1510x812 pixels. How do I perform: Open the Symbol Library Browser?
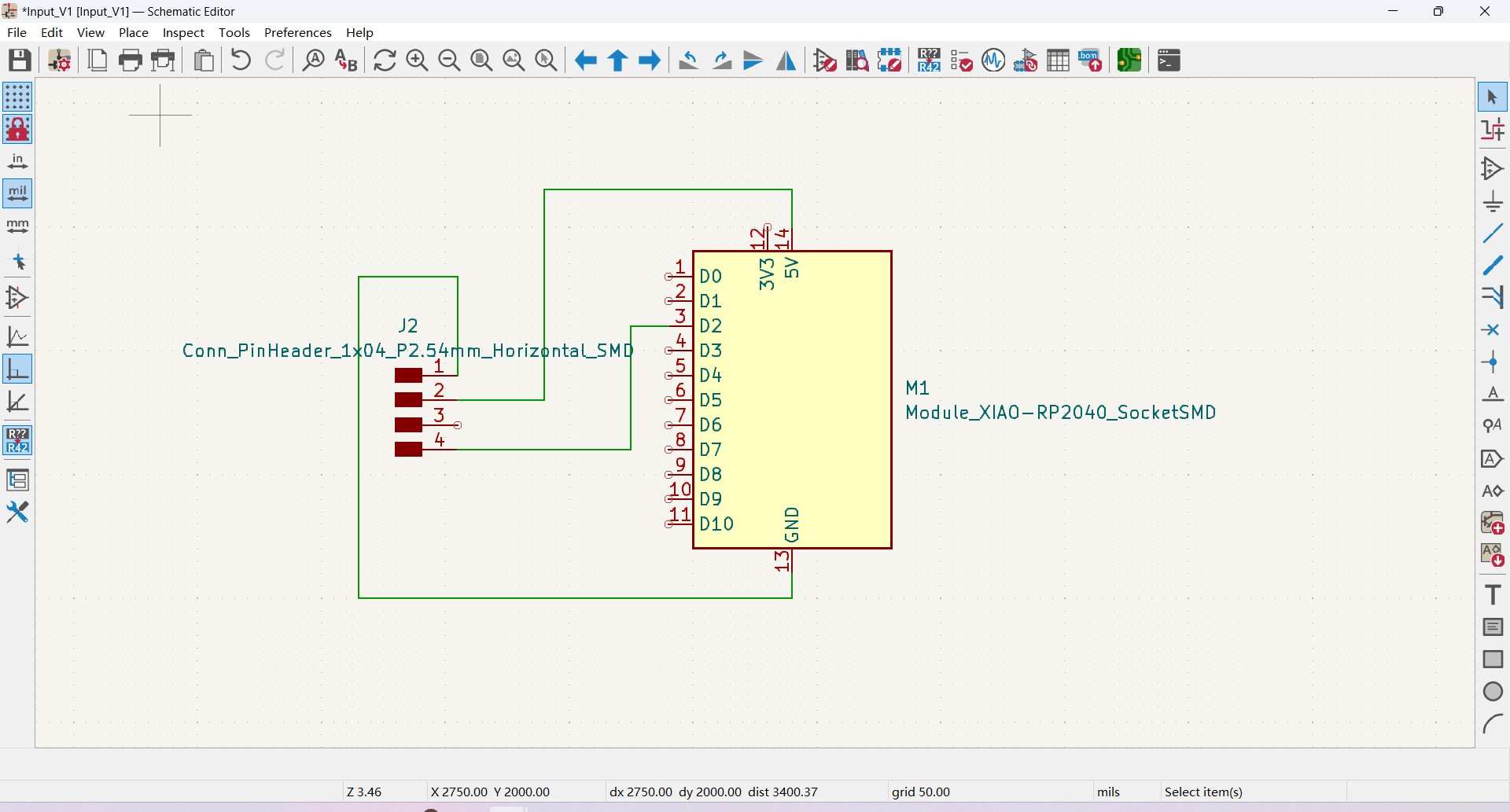click(857, 61)
